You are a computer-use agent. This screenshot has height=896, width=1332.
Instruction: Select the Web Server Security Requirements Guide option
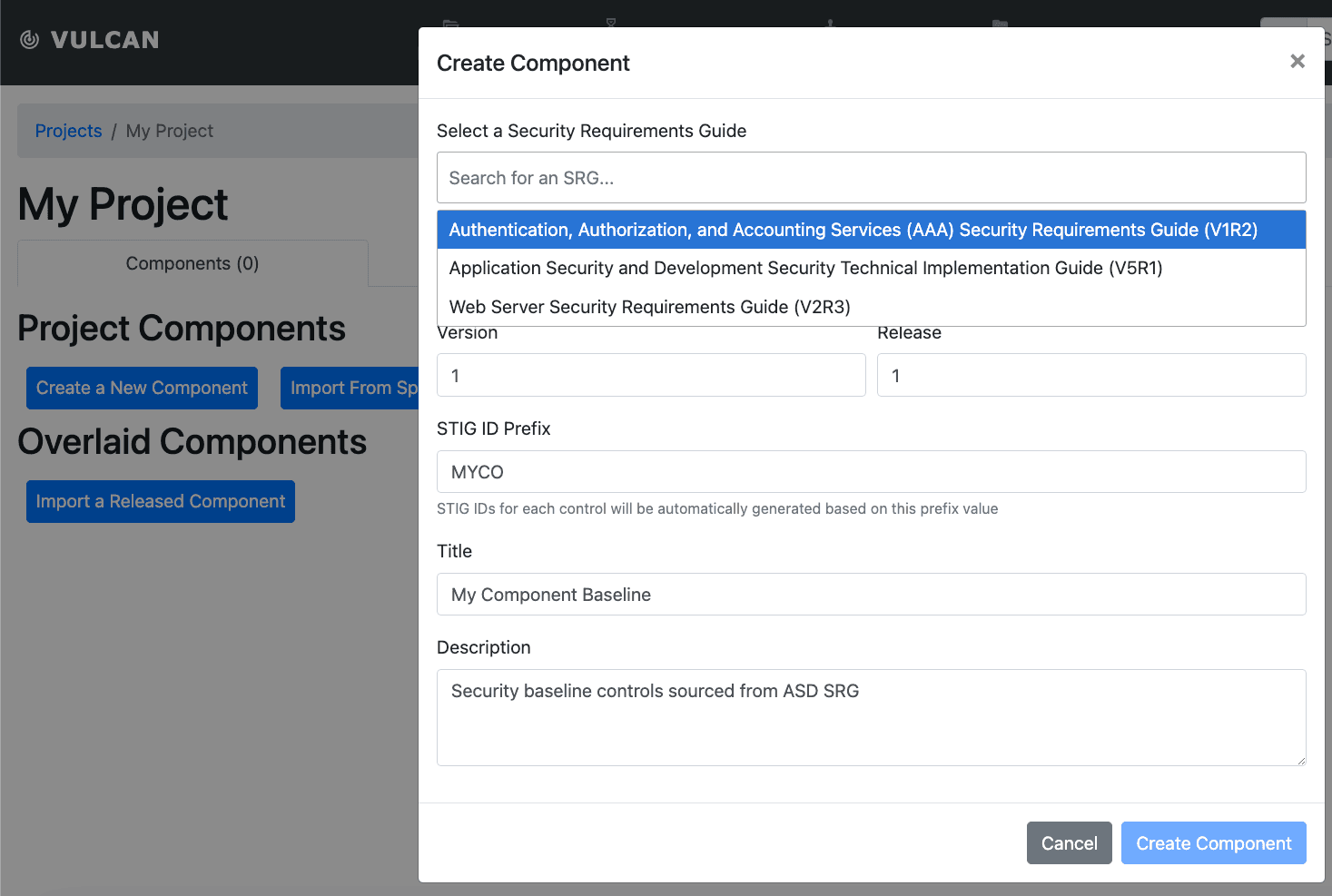coord(649,307)
